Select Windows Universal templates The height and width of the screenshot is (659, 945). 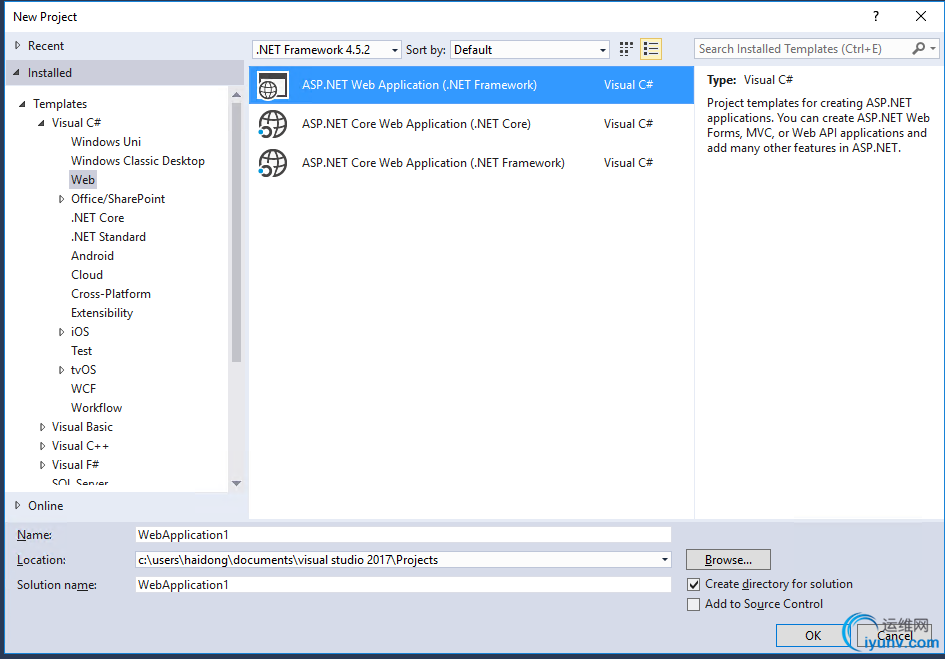[x=106, y=142]
